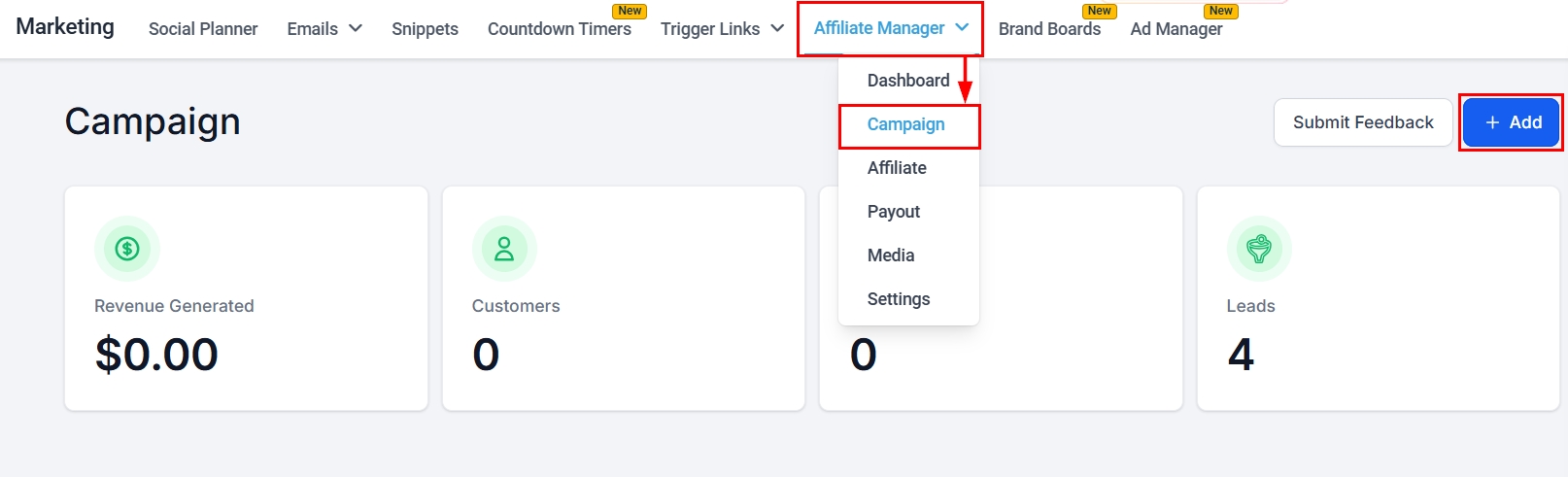Screen dimensions: 1568x477
Task: Choose Affiliate from the dropdown menu
Action: pos(897,168)
